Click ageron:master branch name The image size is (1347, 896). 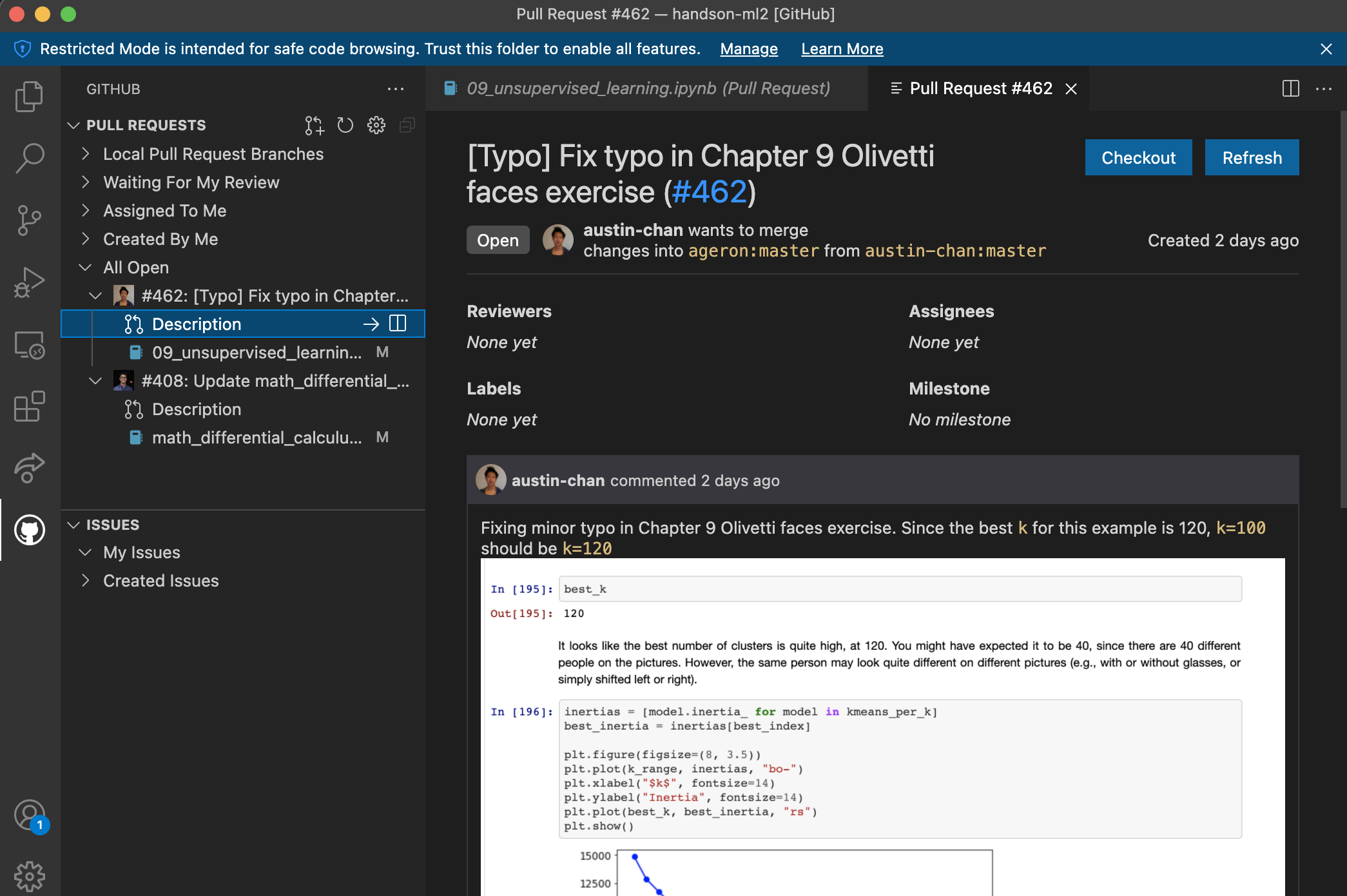coord(753,251)
